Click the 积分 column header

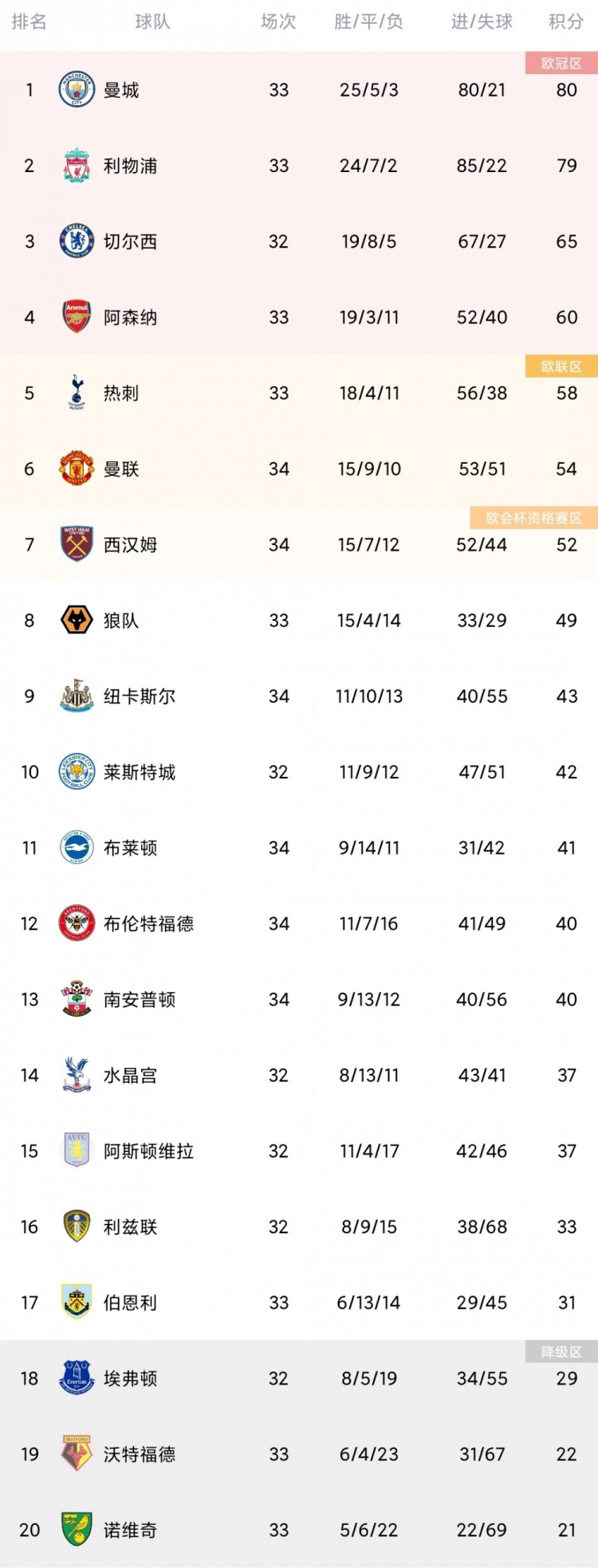[x=566, y=22]
